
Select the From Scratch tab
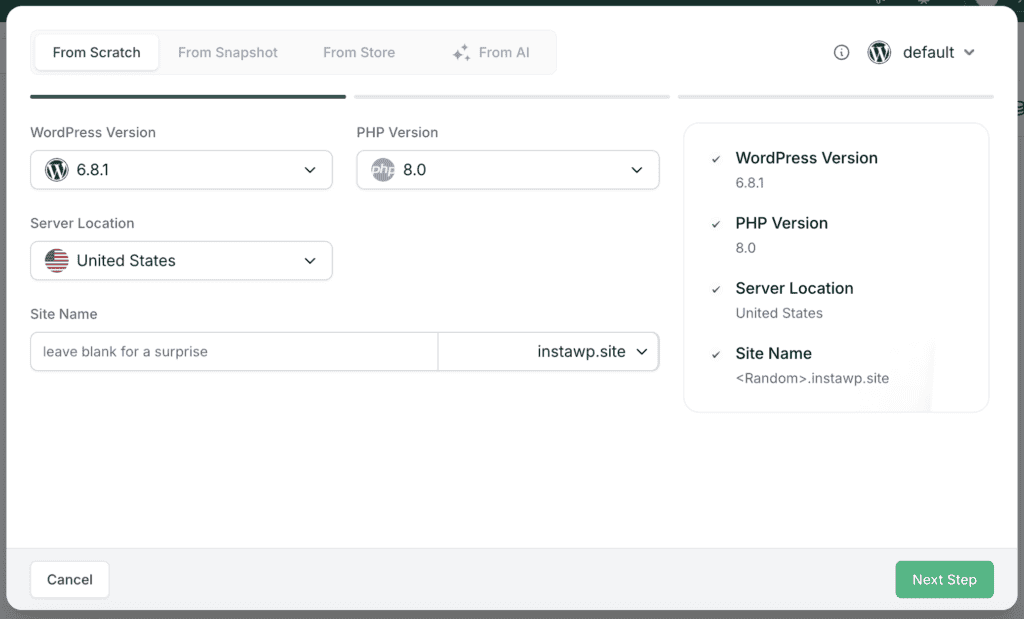click(x=97, y=52)
